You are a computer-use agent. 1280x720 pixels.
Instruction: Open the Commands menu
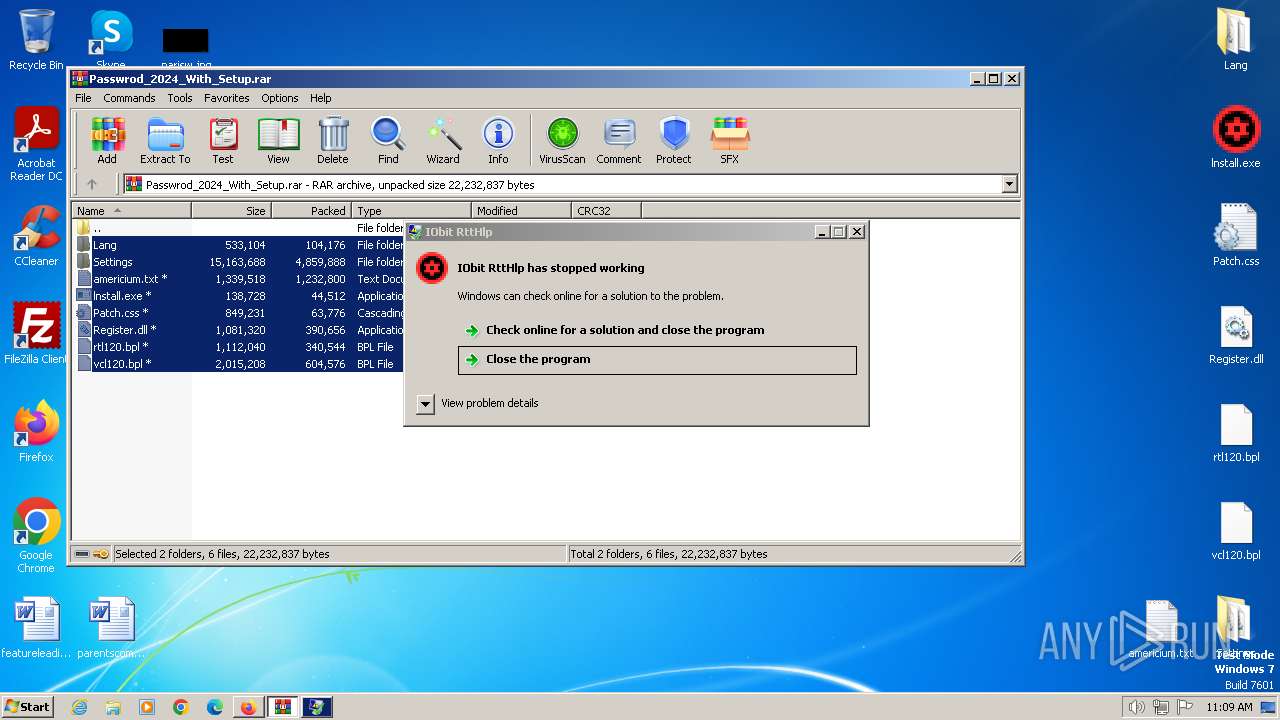coord(129,98)
